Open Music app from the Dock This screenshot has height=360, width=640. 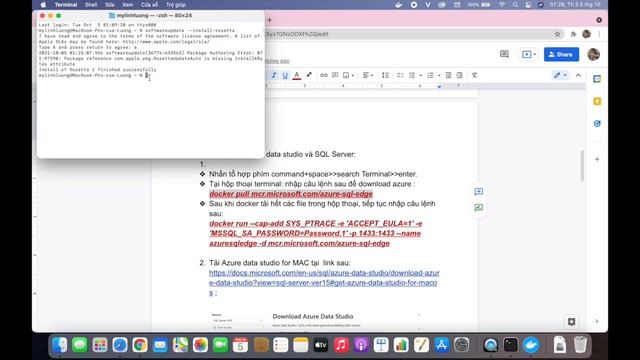tap(341, 345)
